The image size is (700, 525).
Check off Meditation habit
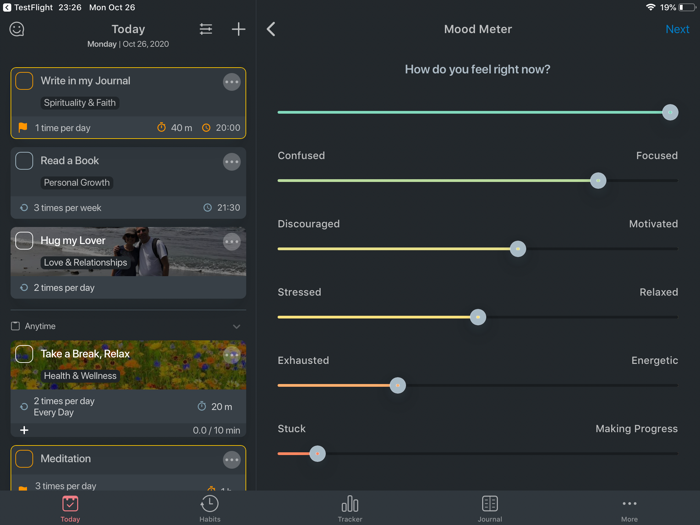pos(24,459)
